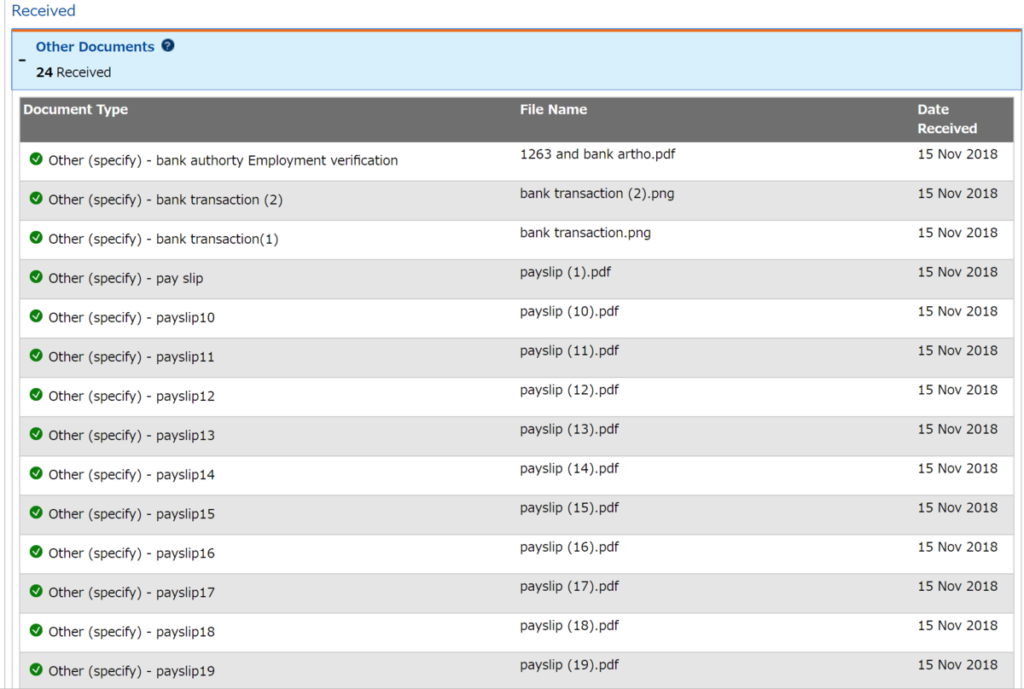This screenshot has height=689, width=1024.
Task: Open the Received section heading
Action: [x=43, y=11]
